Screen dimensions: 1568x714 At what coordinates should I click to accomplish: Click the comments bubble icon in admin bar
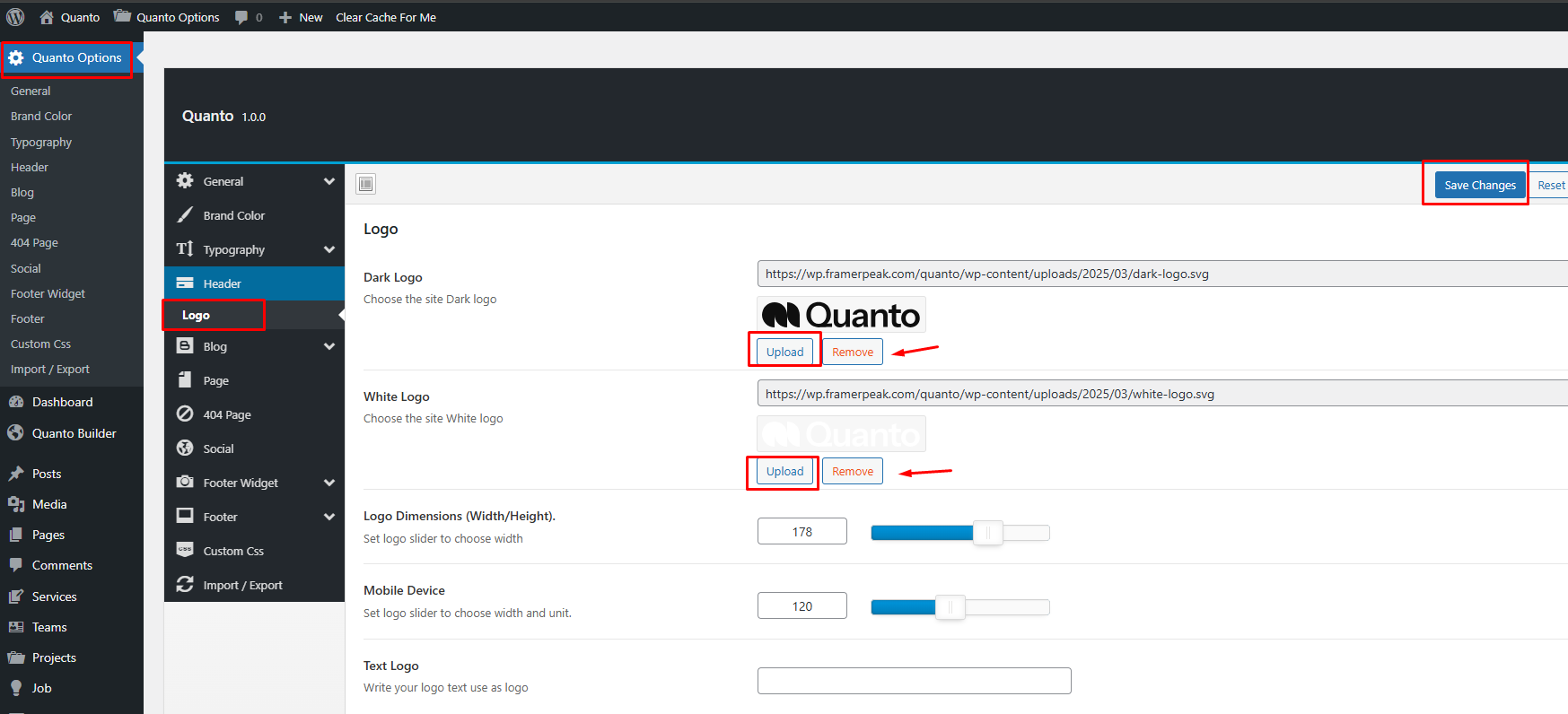coord(241,17)
